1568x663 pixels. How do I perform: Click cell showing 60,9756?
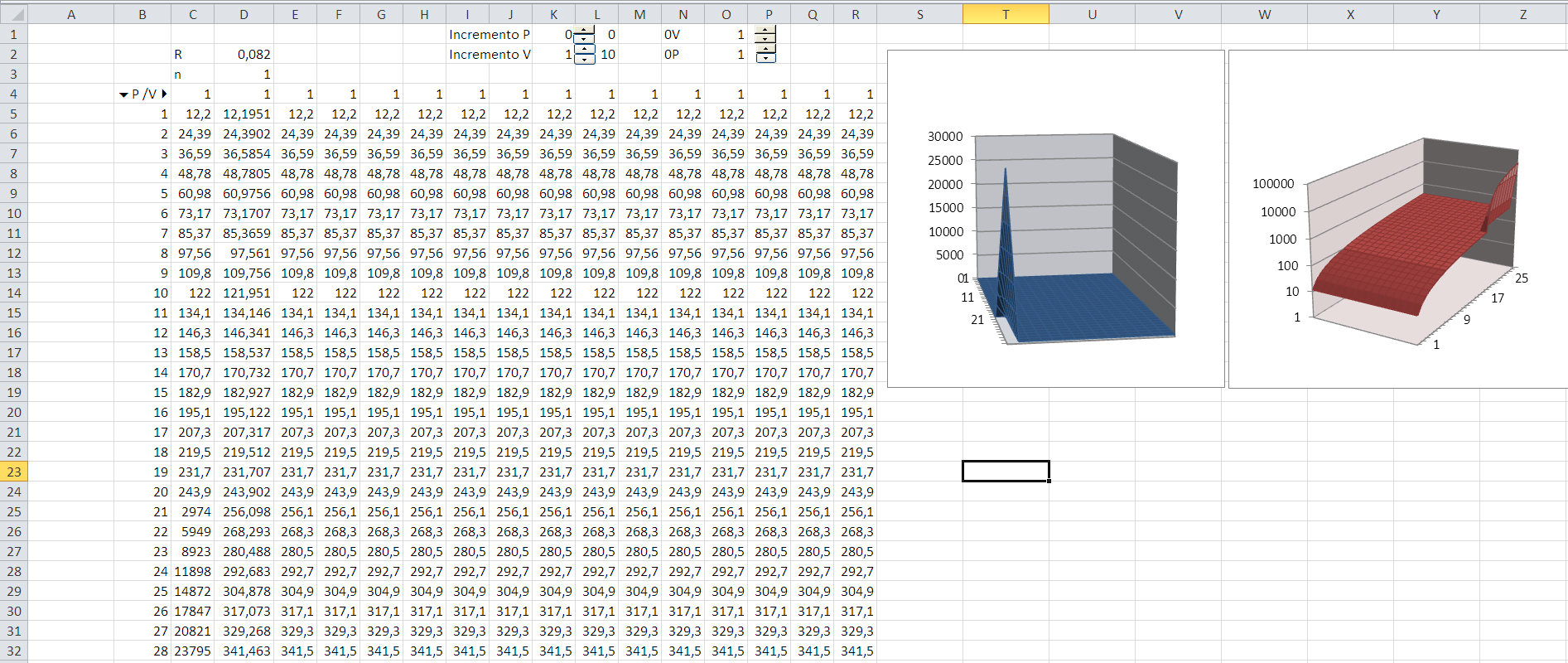click(244, 193)
